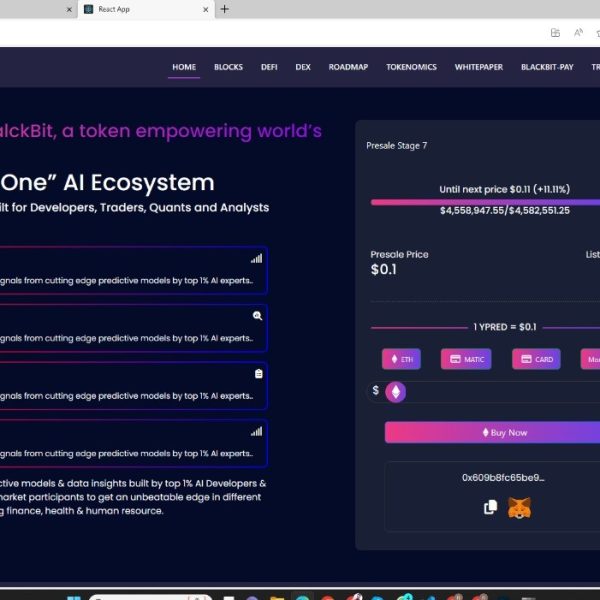Image resolution: width=600 pixels, height=600 pixels.
Task: Select the React App browser tab
Action: pyautogui.click(x=146, y=10)
